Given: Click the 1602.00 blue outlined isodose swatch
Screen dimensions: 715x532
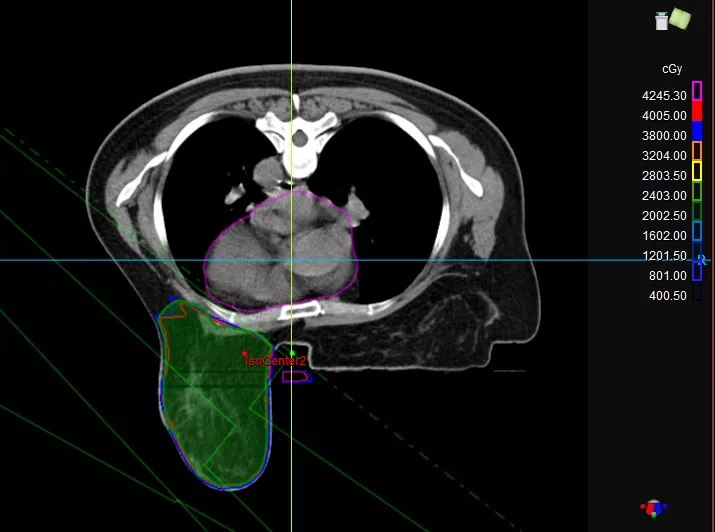Looking at the screenshot, I should point(697,233).
